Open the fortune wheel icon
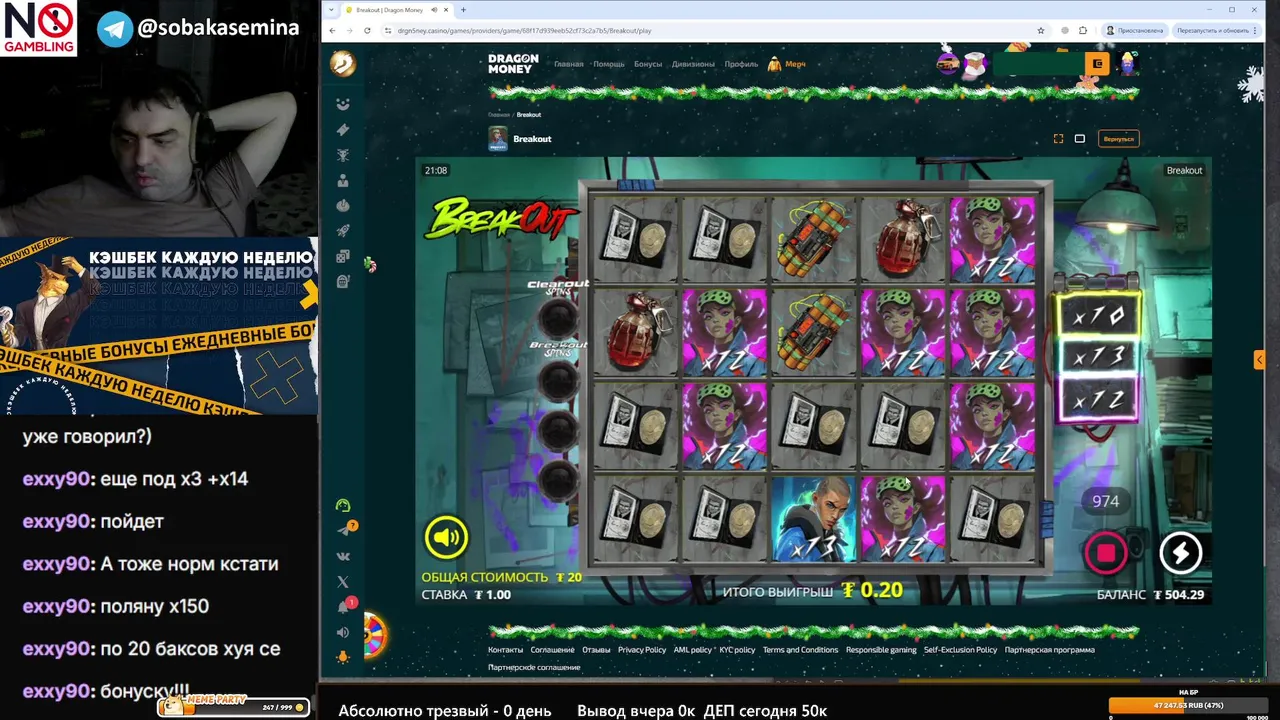 tap(374, 636)
